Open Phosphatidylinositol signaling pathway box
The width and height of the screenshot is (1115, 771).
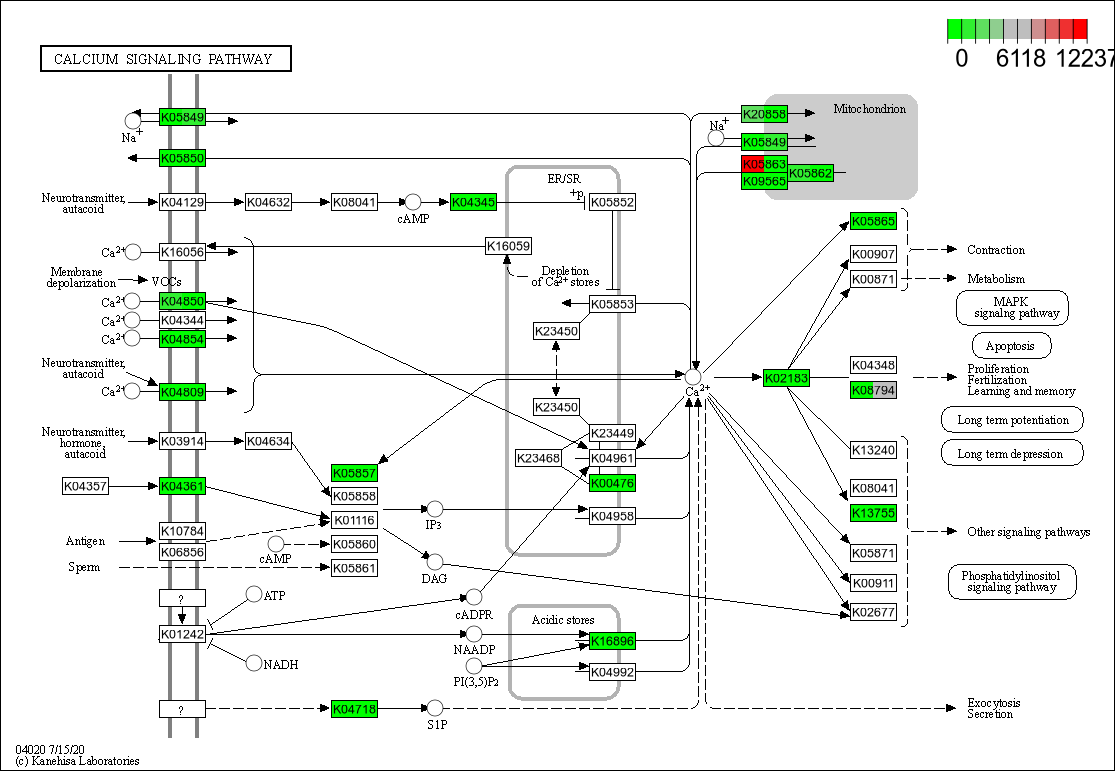tap(1011, 581)
